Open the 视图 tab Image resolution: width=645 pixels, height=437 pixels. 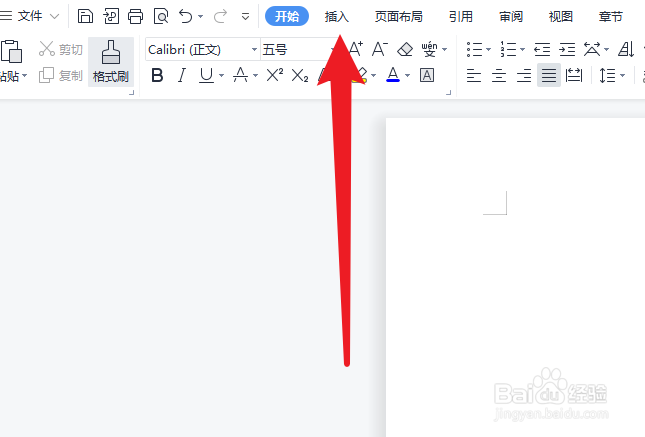click(561, 16)
